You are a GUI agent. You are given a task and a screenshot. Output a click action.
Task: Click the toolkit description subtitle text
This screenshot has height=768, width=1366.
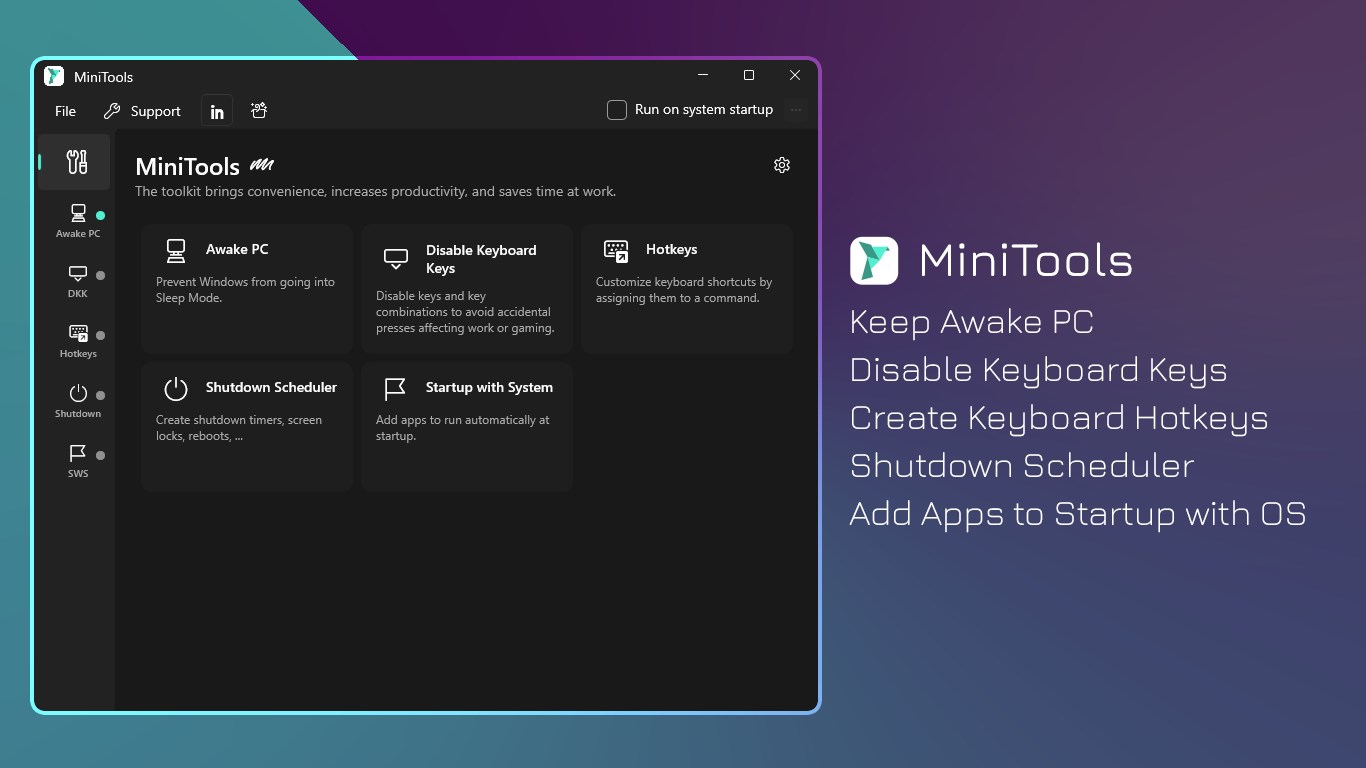click(375, 191)
